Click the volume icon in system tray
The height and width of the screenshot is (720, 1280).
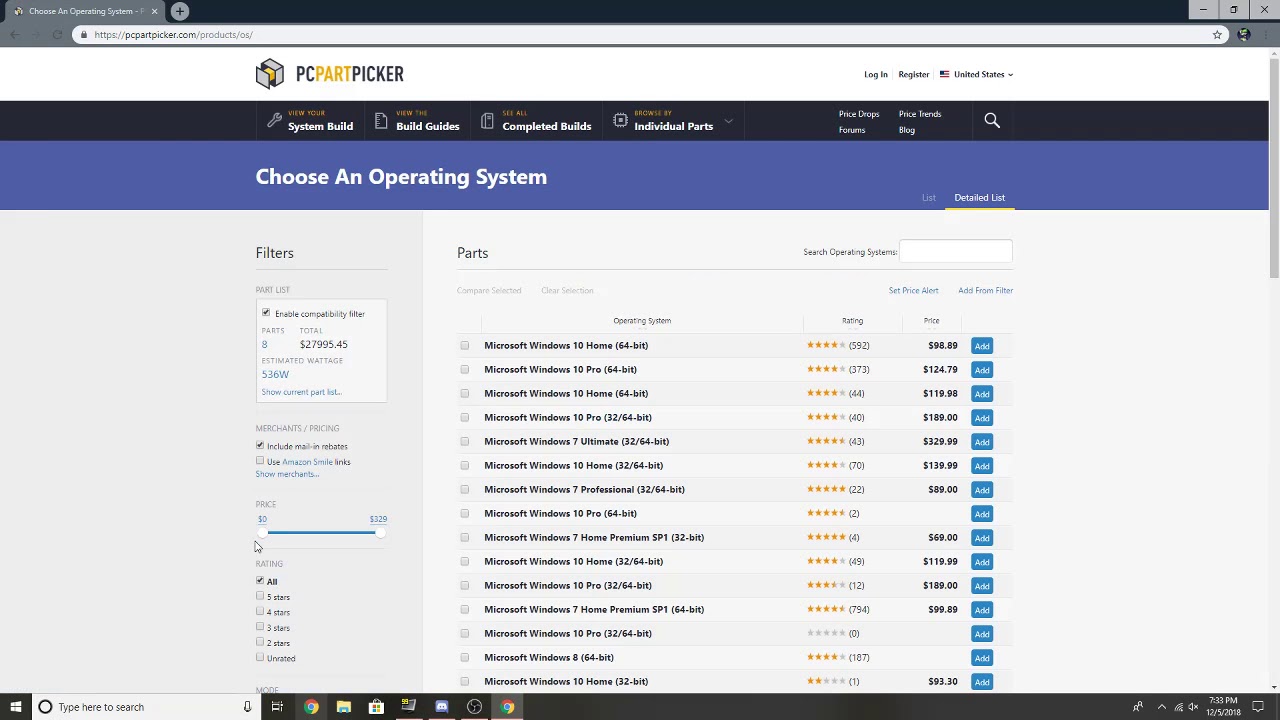click(1193, 707)
